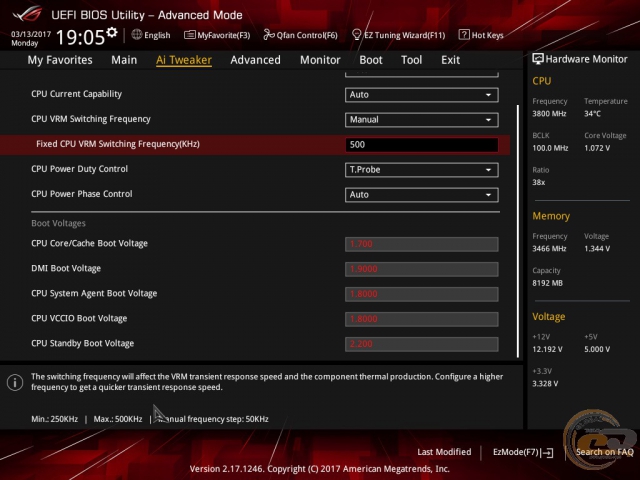
Task: Select CPU Power Duty Control label
Action: (x=79, y=169)
